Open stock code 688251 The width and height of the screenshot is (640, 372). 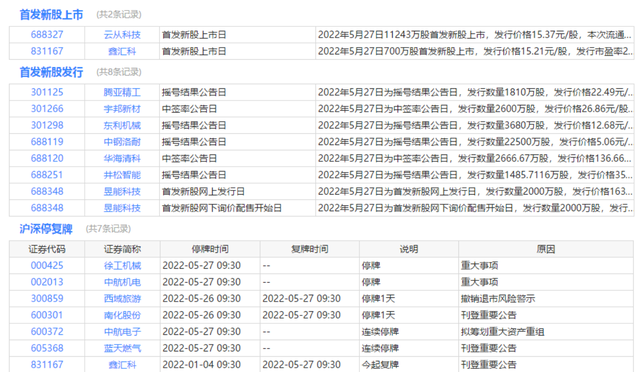point(47,175)
